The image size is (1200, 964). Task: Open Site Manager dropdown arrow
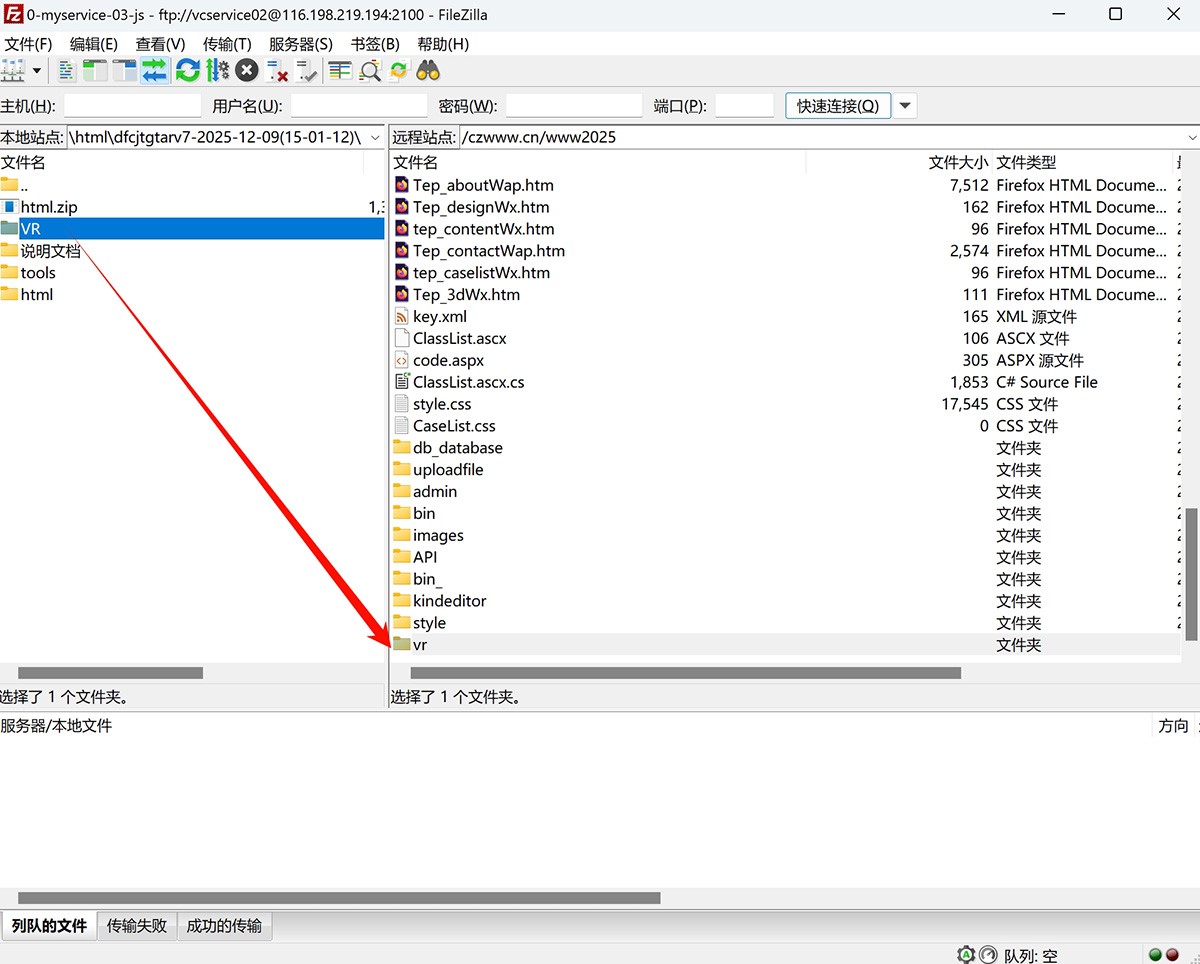37,71
